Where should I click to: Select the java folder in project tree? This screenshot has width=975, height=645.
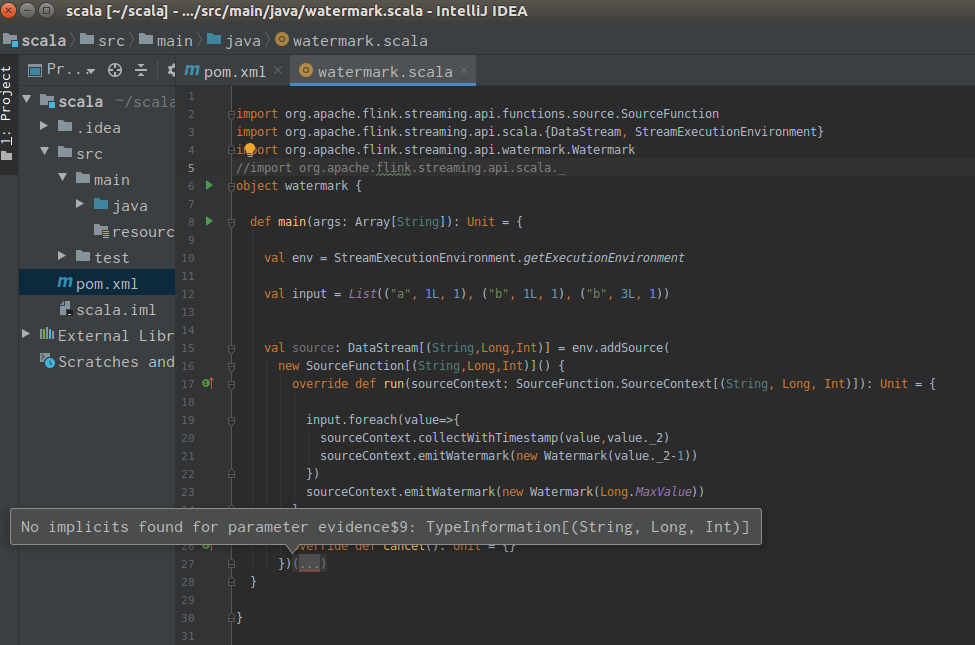(121, 205)
